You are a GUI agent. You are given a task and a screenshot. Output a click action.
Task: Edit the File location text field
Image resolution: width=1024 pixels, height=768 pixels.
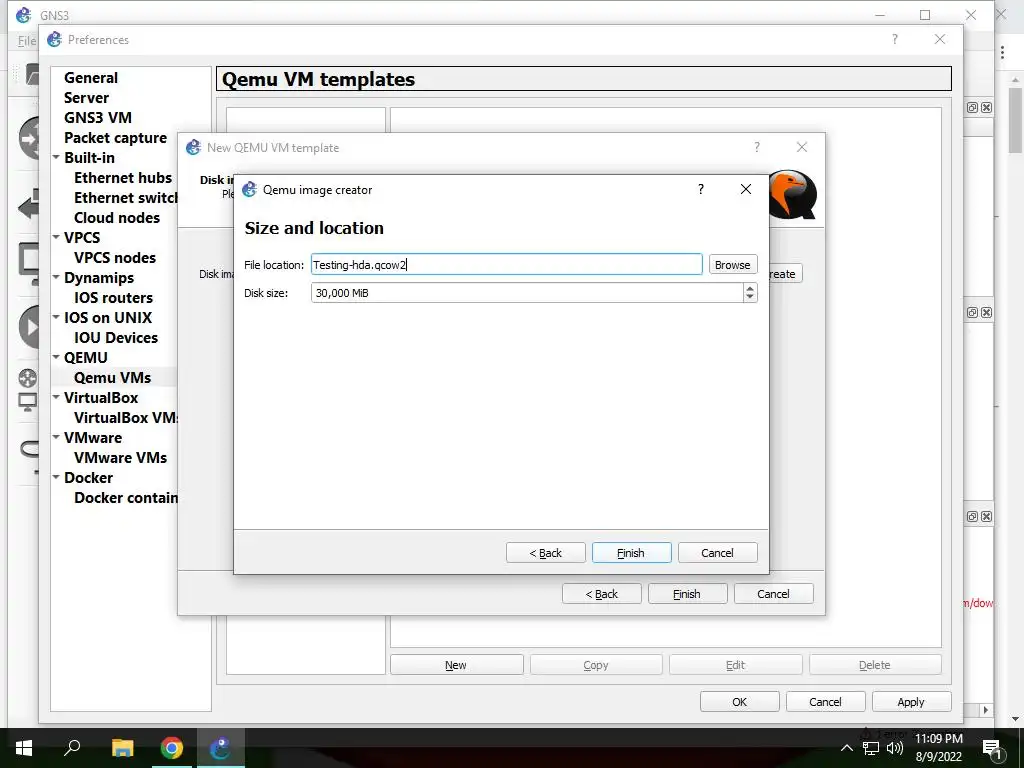pos(507,264)
